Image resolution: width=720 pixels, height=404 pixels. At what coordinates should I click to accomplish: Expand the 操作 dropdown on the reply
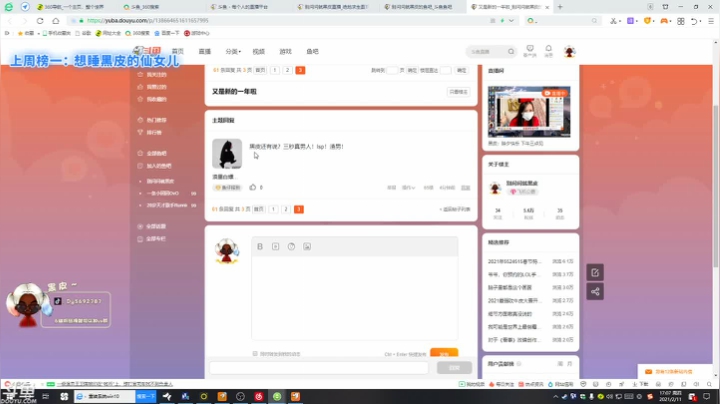408,188
